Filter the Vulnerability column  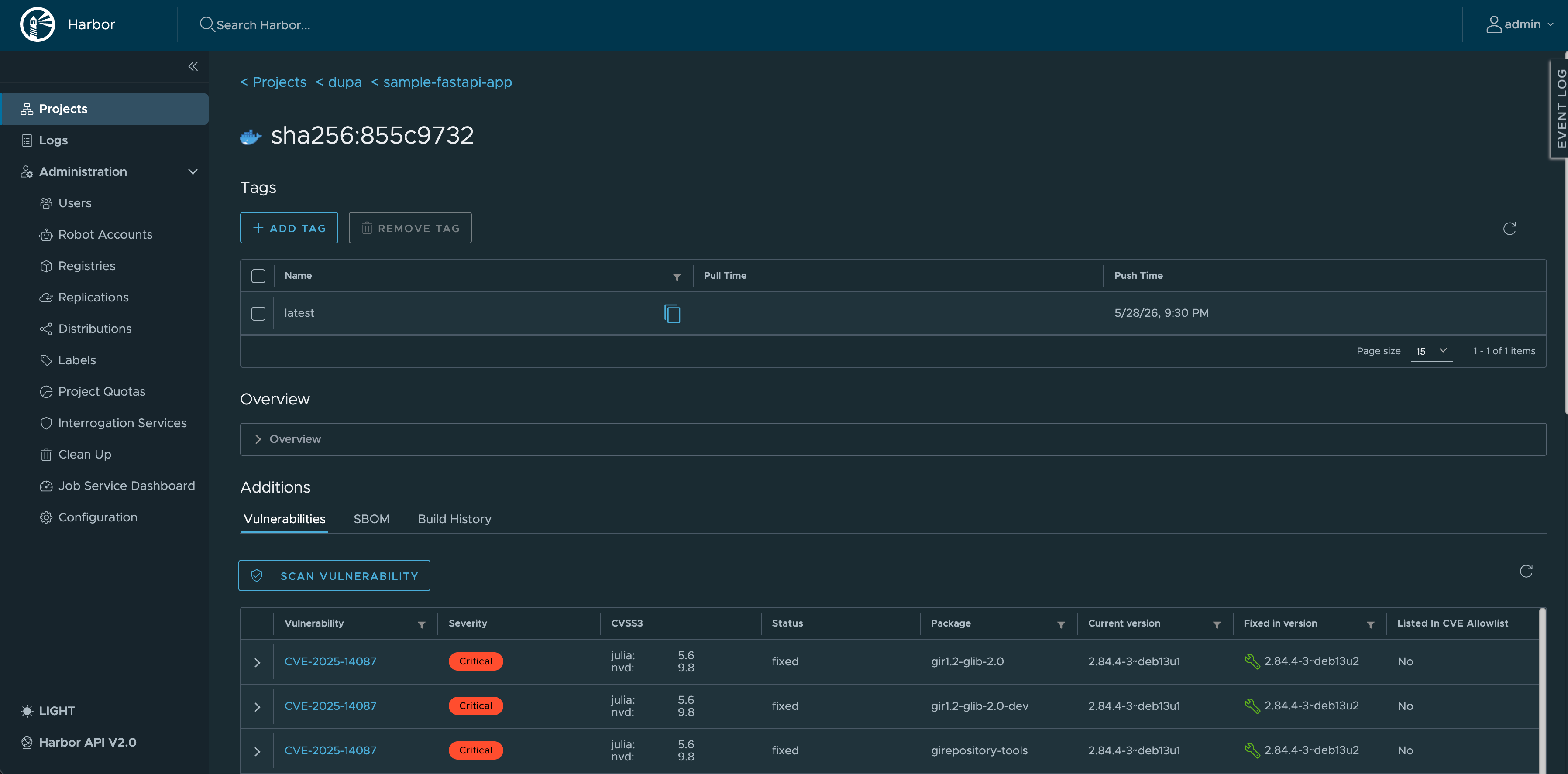click(x=421, y=624)
